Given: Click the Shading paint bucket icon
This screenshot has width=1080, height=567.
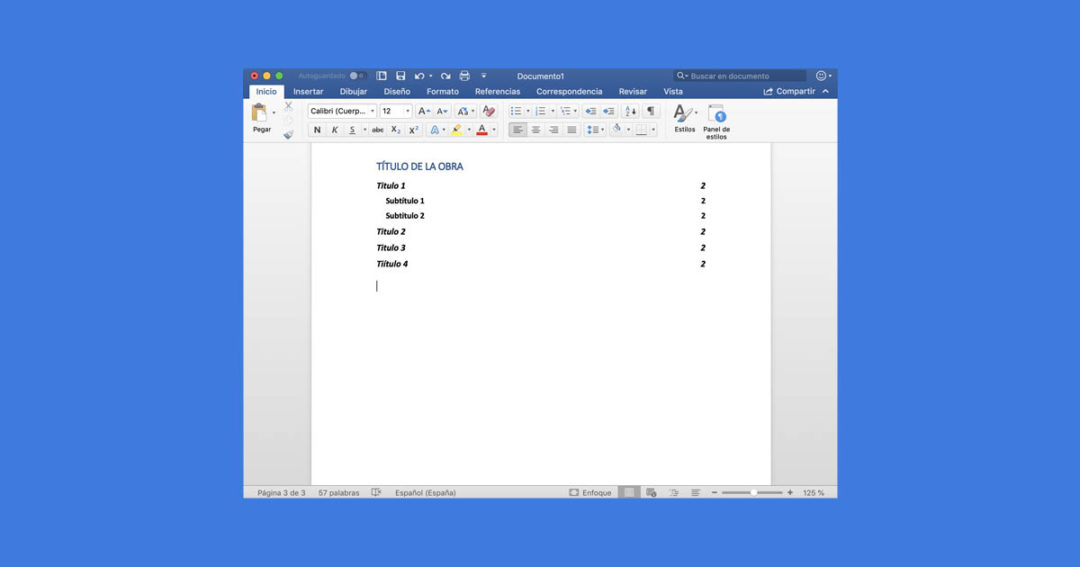Looking at the screenshot, I should (617, 130).
